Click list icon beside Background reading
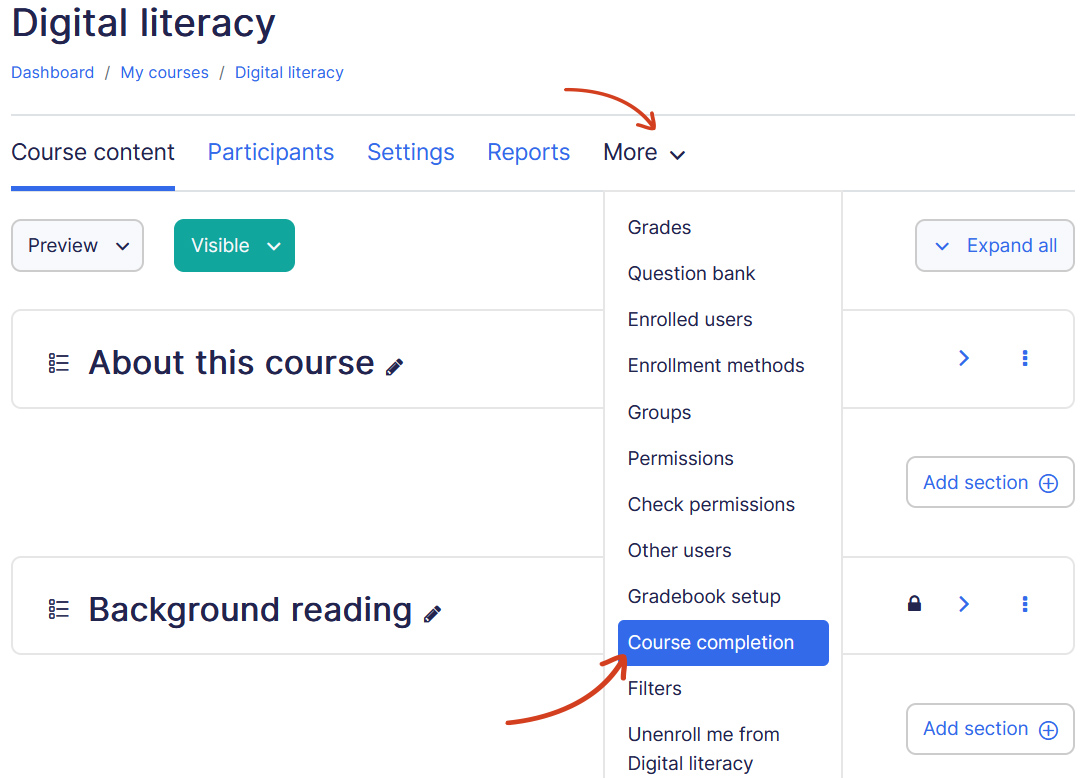1088x778 pixels. 59,609
